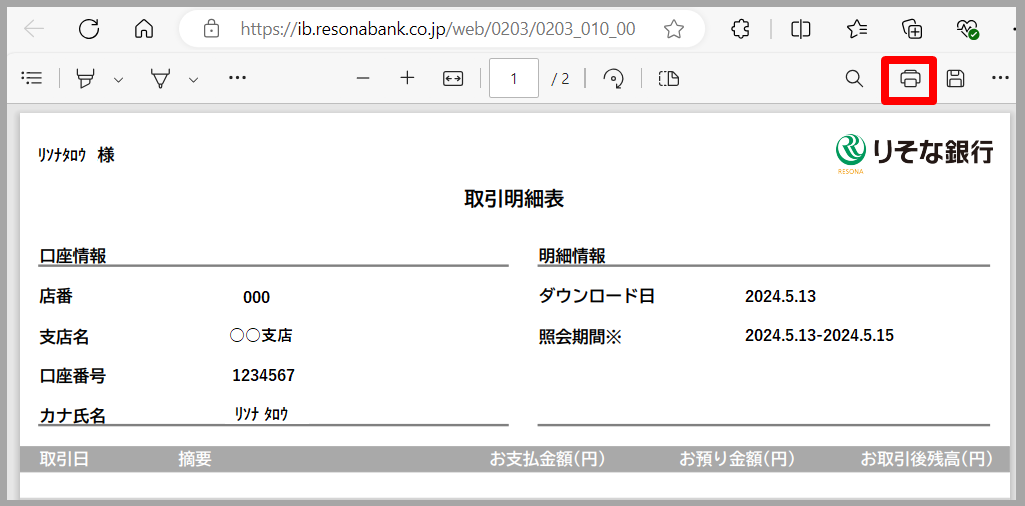
Task: Open the browser home page icon
Action: [144, 29]
